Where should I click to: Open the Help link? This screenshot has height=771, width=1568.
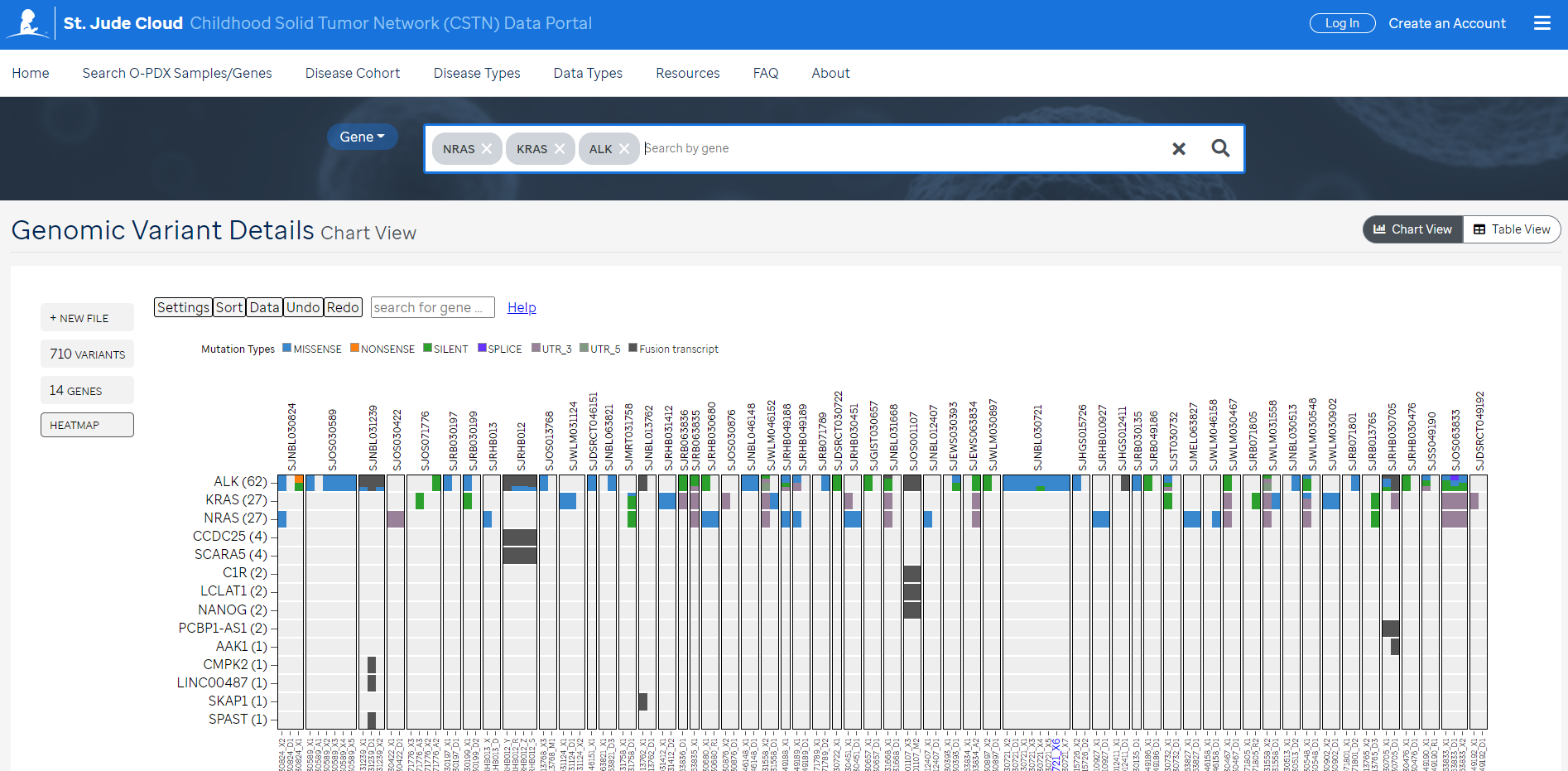[522, 307]
